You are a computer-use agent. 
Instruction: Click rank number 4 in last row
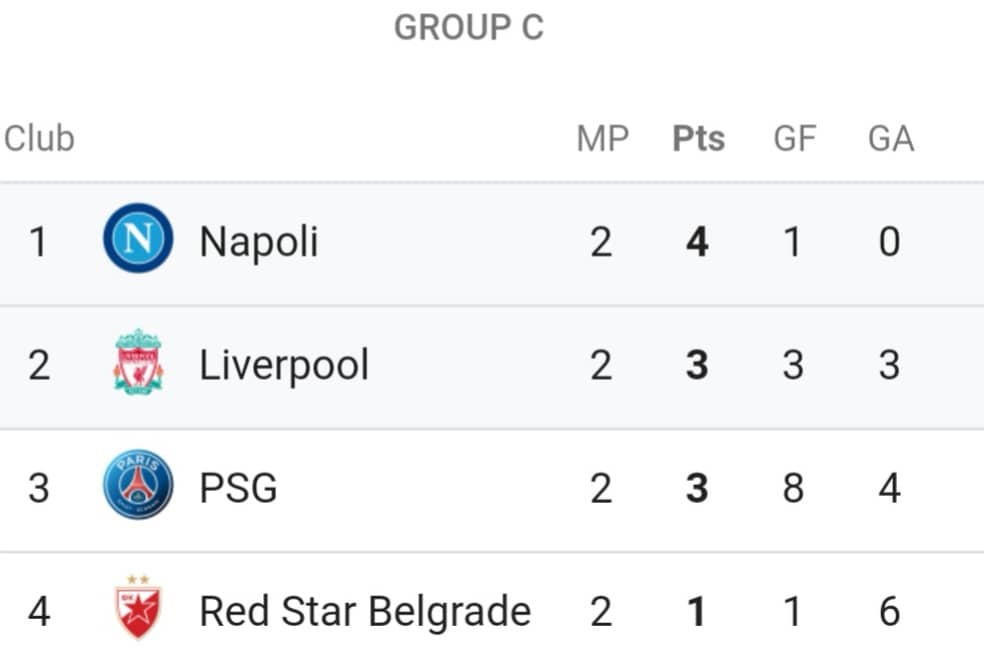pyautogui.click(x=39, y=611)
